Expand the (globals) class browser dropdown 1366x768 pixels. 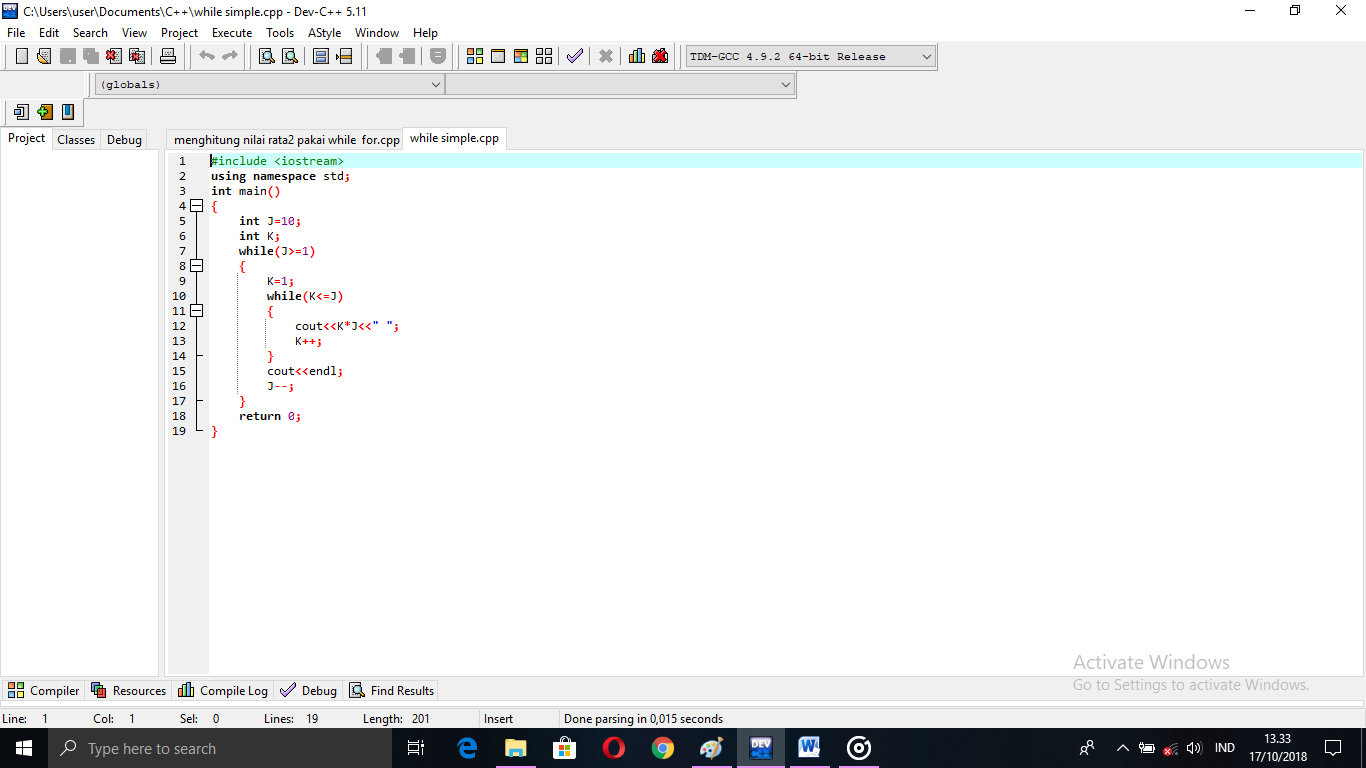tap(437, 84)
